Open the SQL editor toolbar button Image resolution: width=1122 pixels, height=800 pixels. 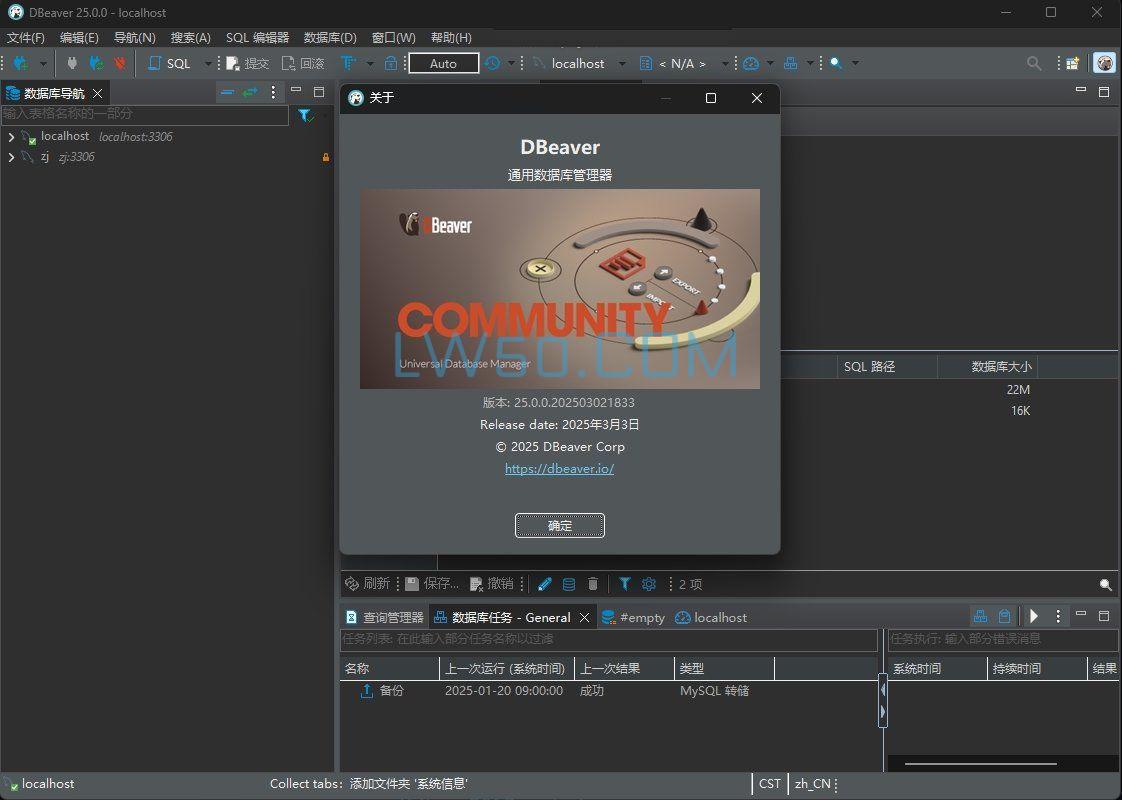coord(169,63)
